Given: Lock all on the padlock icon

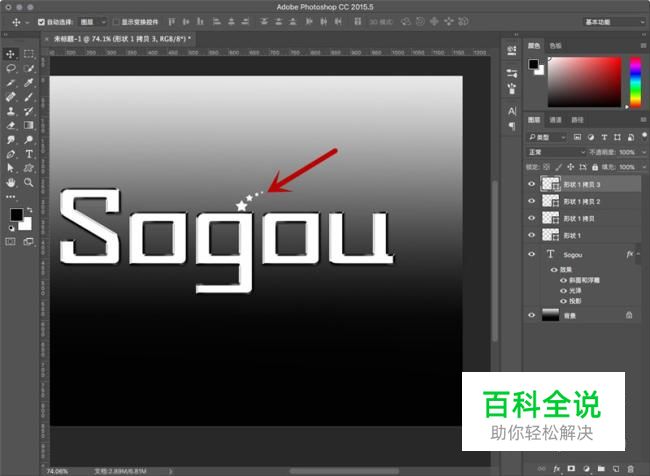Looking at the screenshot, I should (595, 167).
